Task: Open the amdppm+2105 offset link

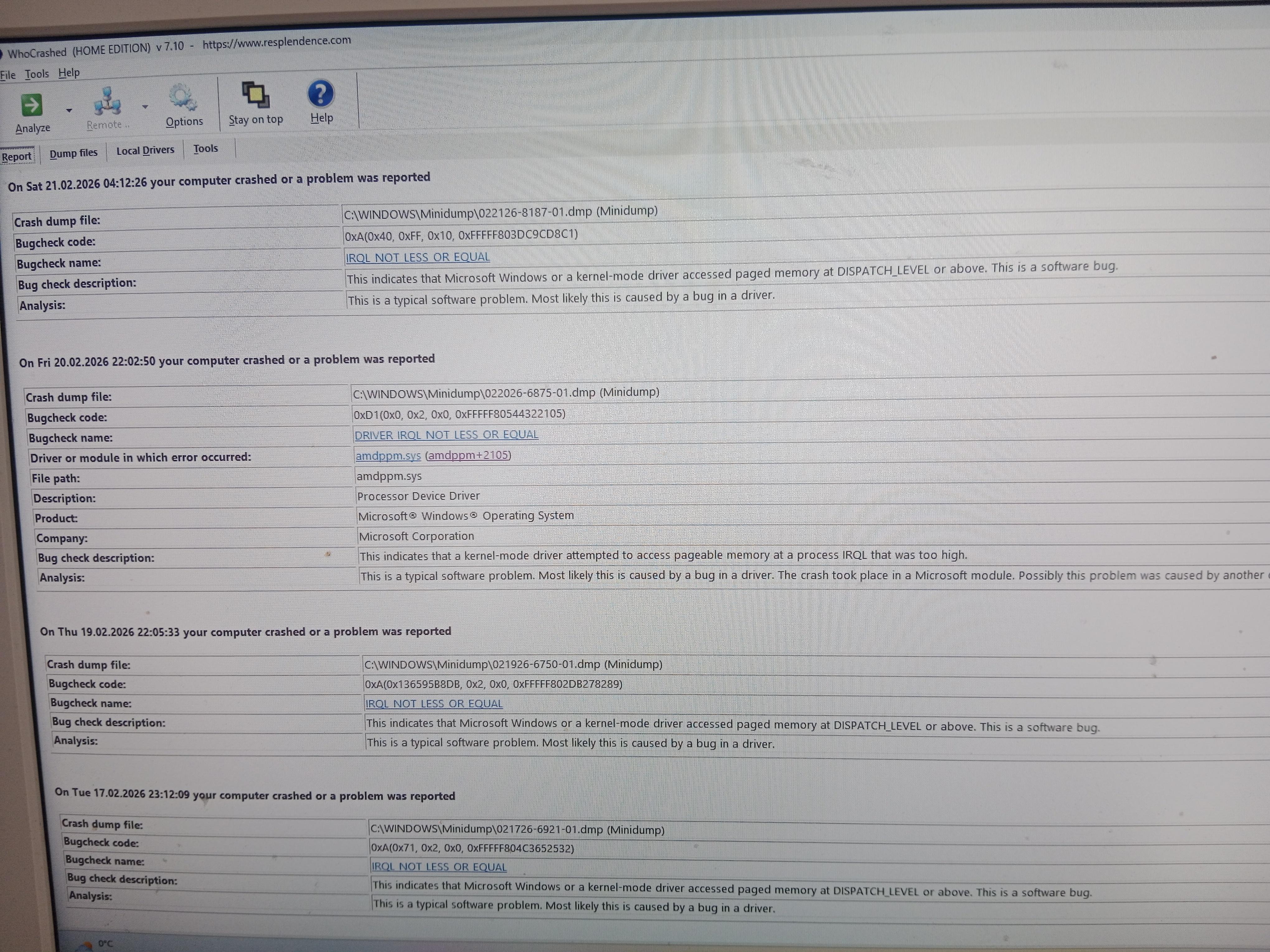Action: (x=468, y=455)
